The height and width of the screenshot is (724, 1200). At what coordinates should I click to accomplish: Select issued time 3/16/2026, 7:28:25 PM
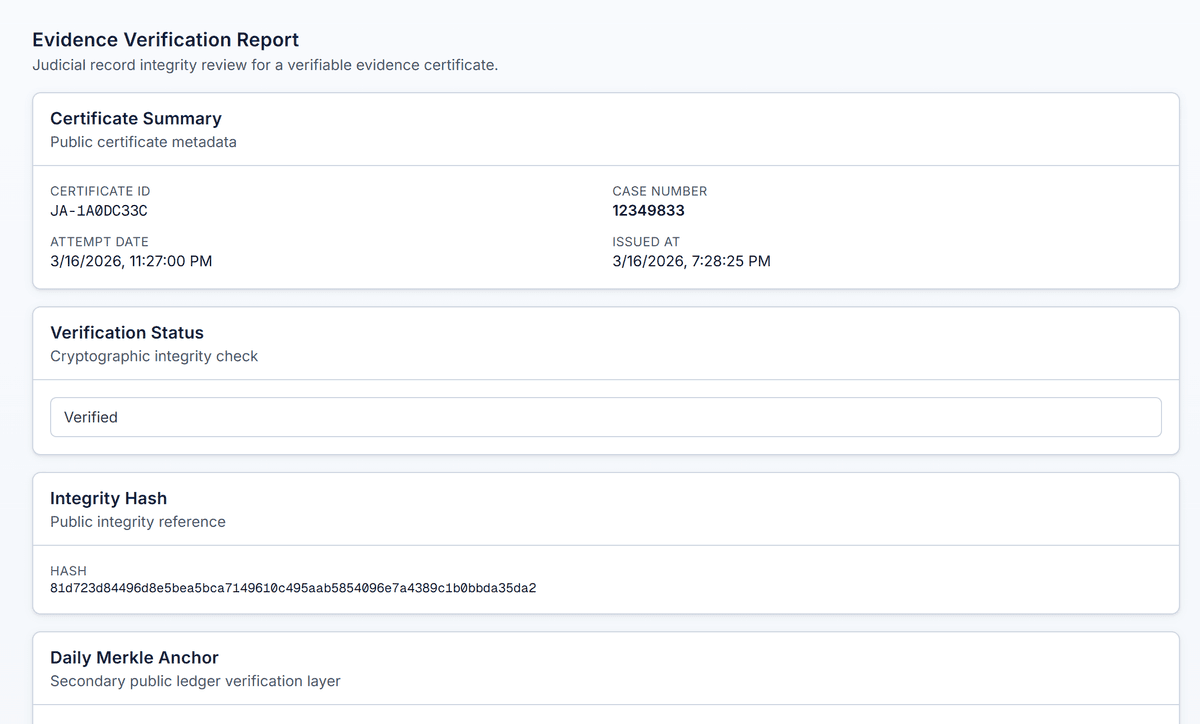coord(692,261)
